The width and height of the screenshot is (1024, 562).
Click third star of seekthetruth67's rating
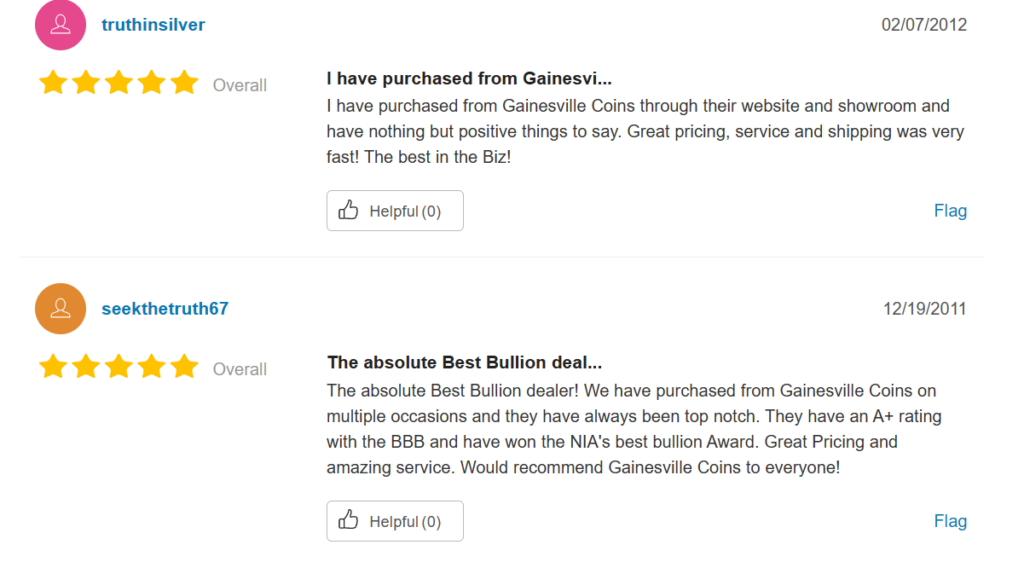119,367
